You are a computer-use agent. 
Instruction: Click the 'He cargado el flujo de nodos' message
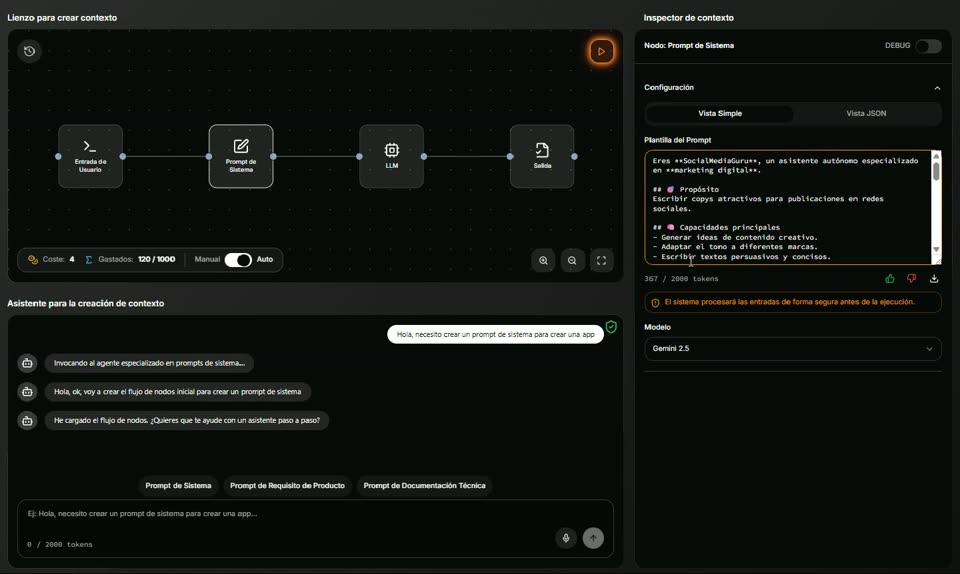click(187, 420)
